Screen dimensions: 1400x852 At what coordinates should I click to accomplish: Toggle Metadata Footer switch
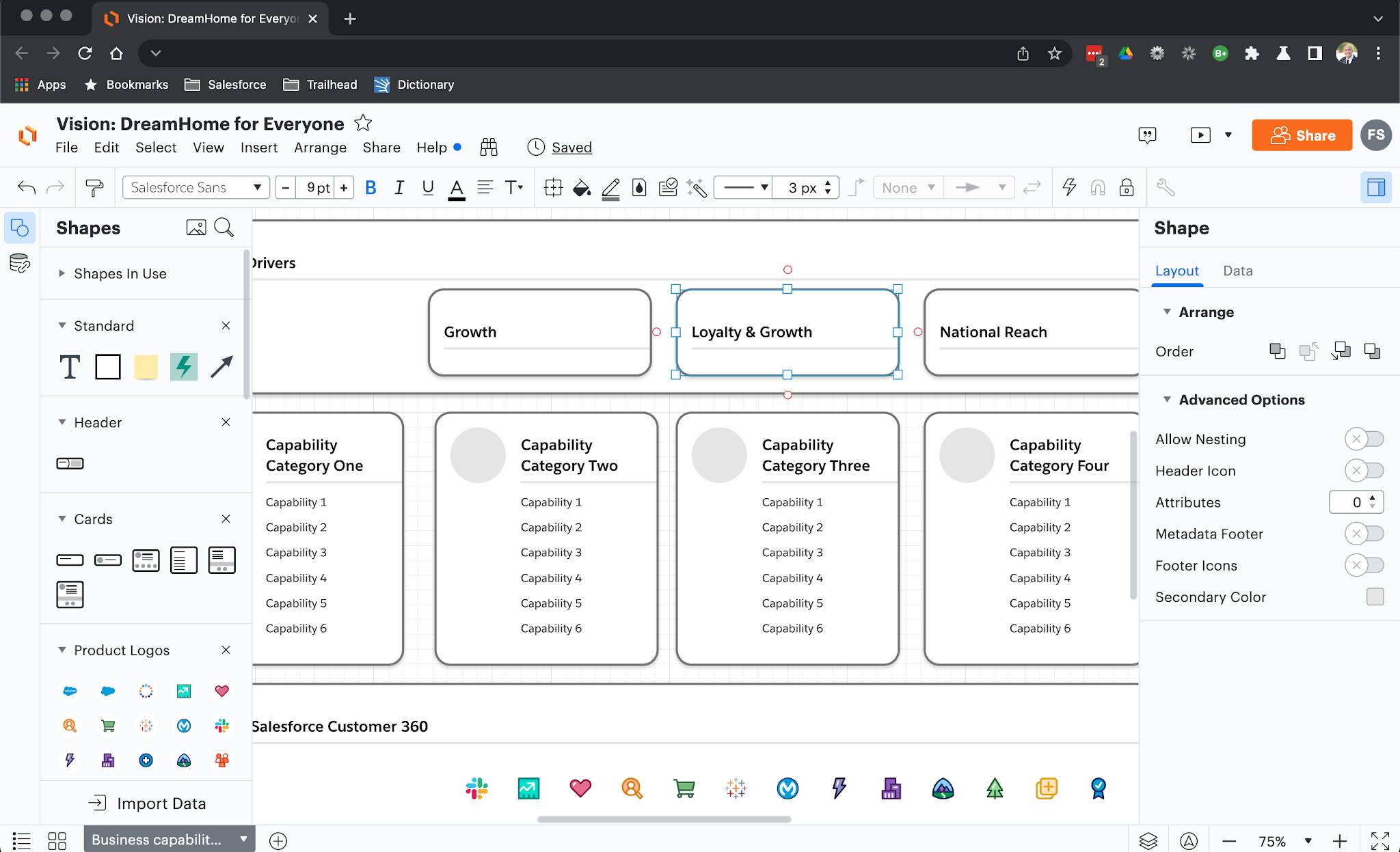1364,534
